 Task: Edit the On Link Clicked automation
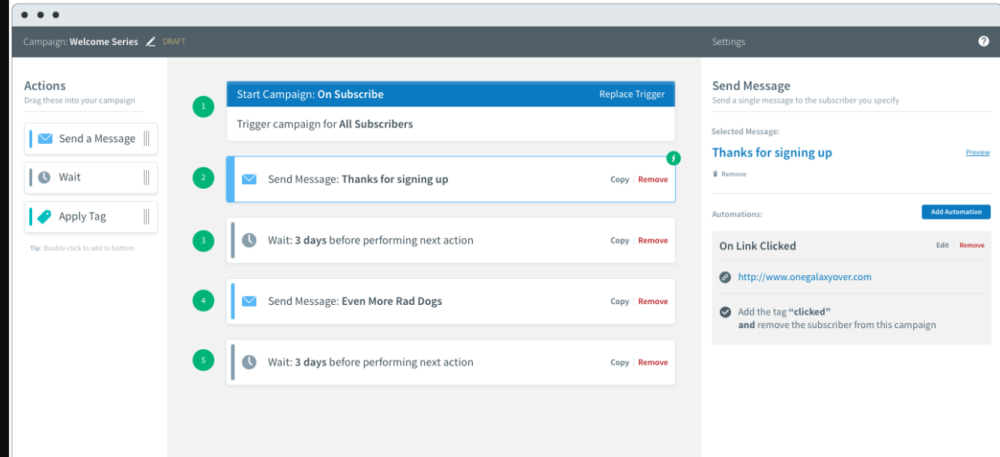[942, 245]
